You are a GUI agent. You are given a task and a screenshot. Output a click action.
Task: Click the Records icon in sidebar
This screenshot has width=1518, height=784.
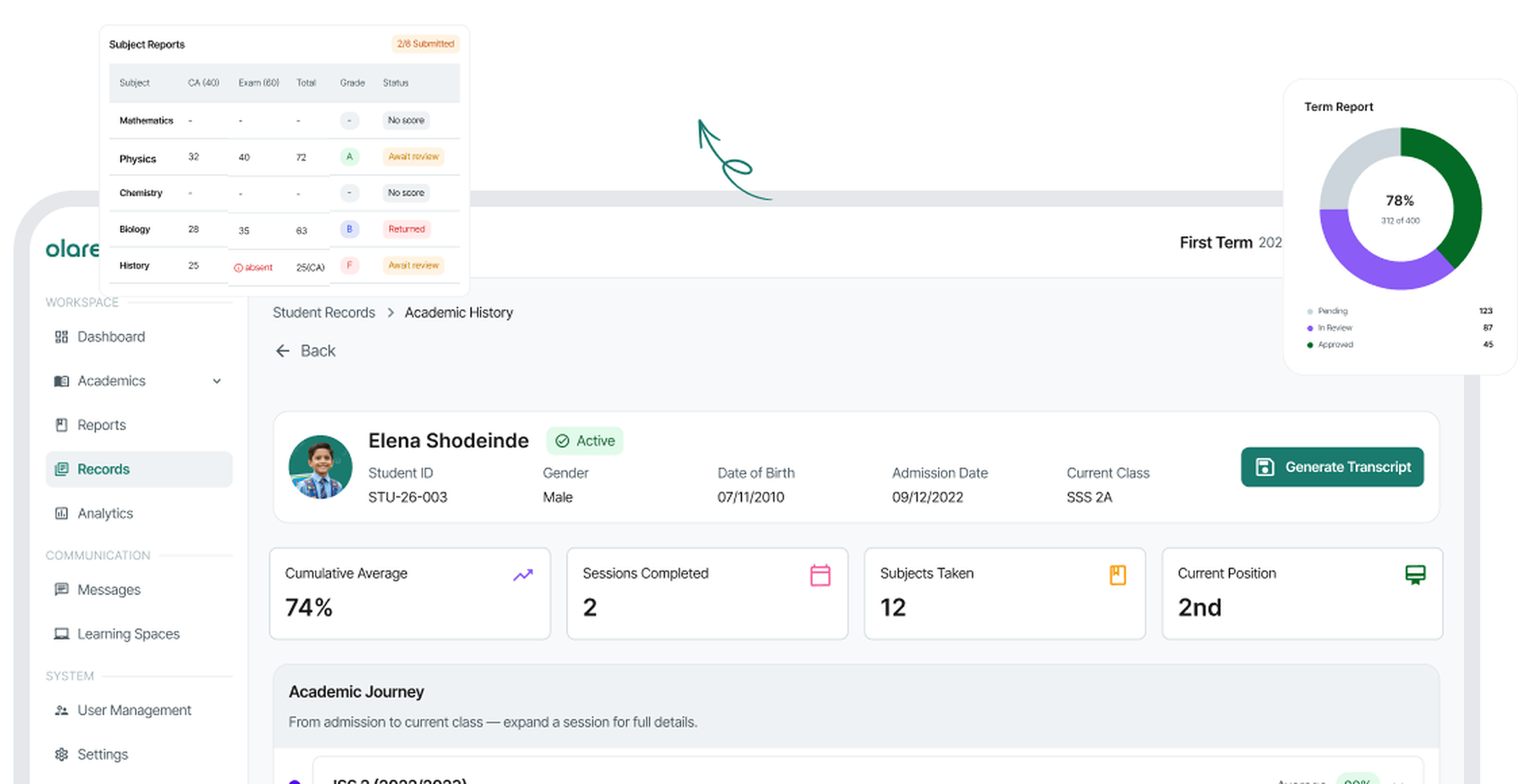[x=62, y=469]
